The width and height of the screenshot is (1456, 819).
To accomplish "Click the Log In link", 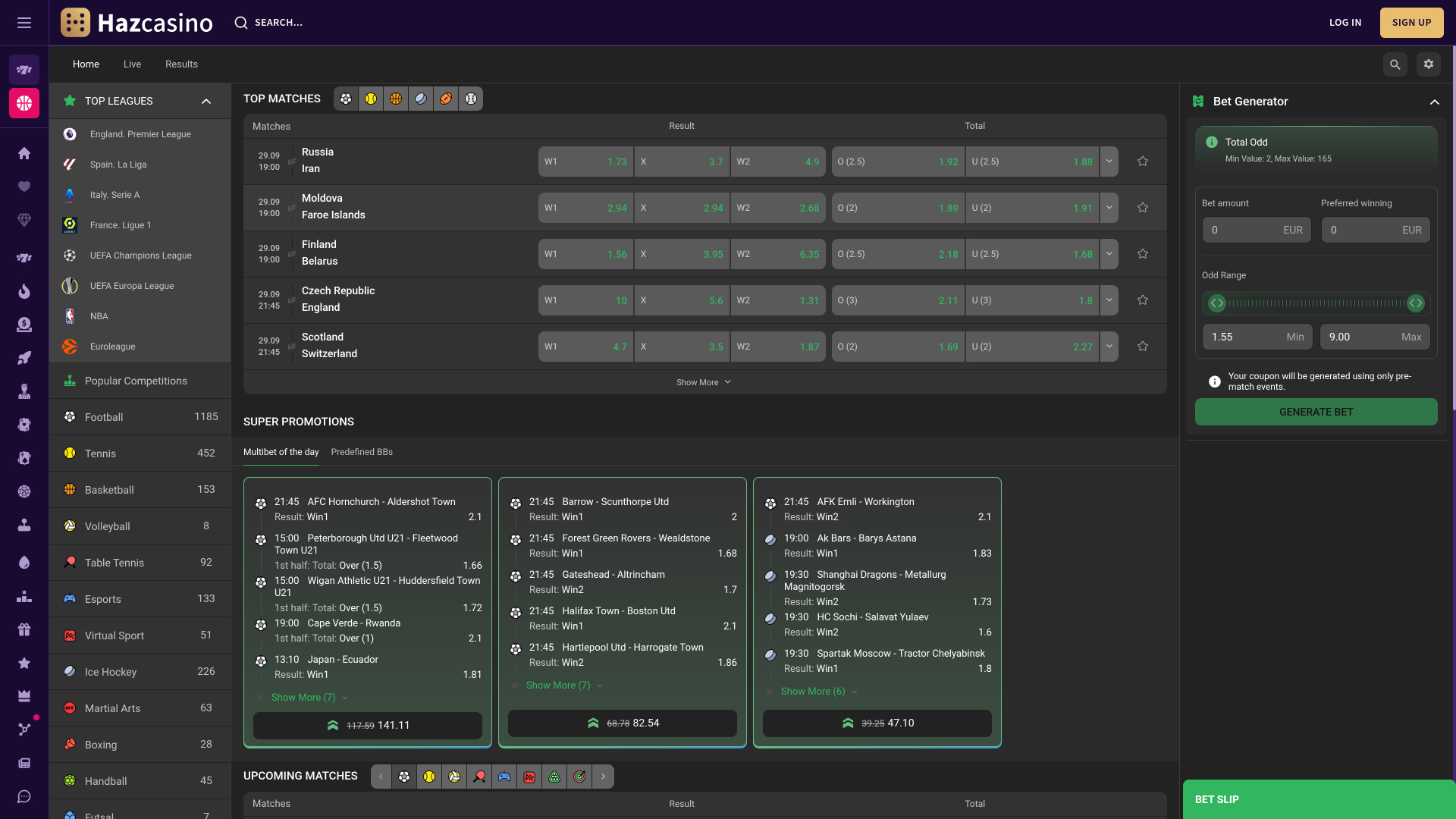I will point(1345,23).
